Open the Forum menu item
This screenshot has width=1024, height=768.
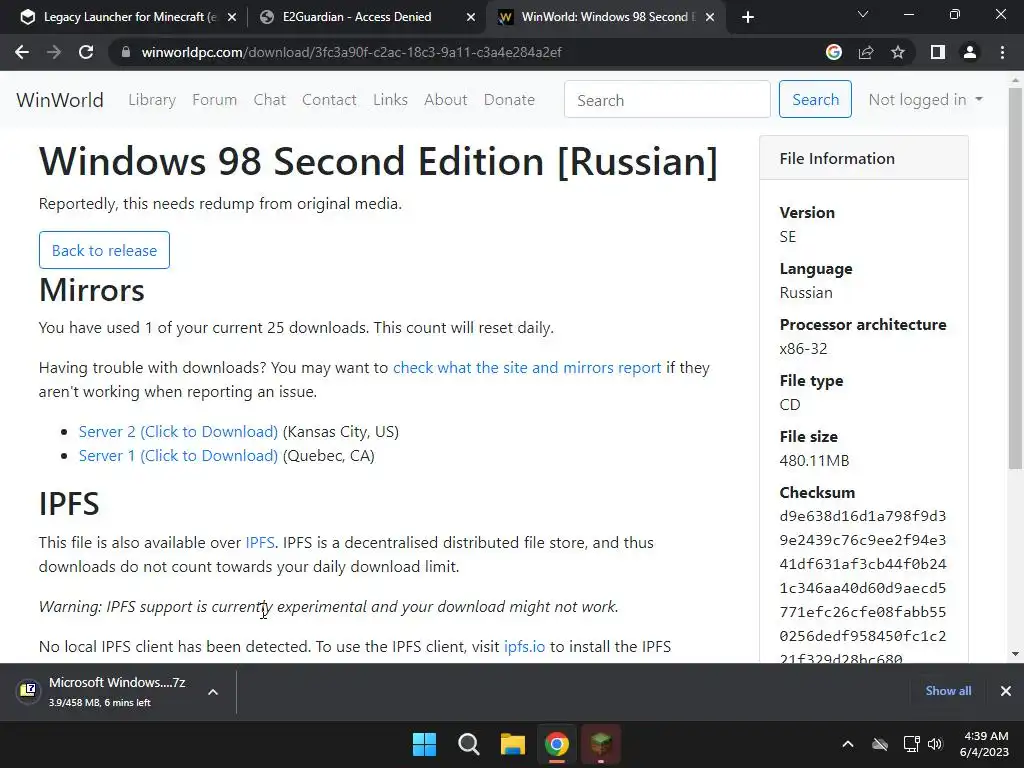[x=214, y=100]
